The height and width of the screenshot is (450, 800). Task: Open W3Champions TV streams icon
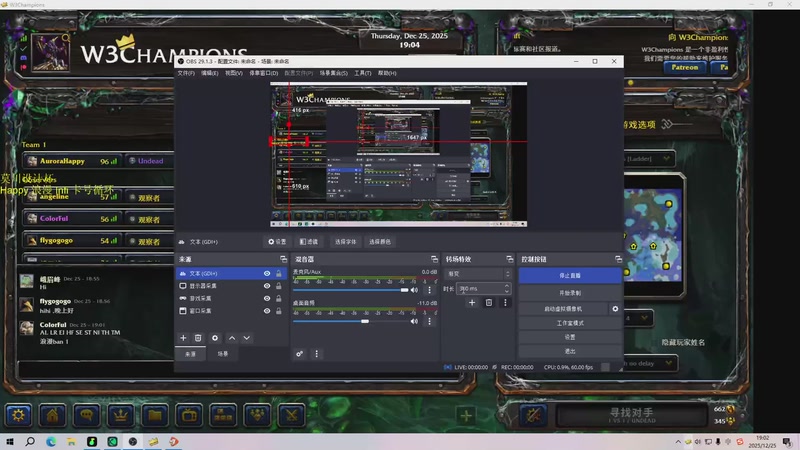pos(189,415)
